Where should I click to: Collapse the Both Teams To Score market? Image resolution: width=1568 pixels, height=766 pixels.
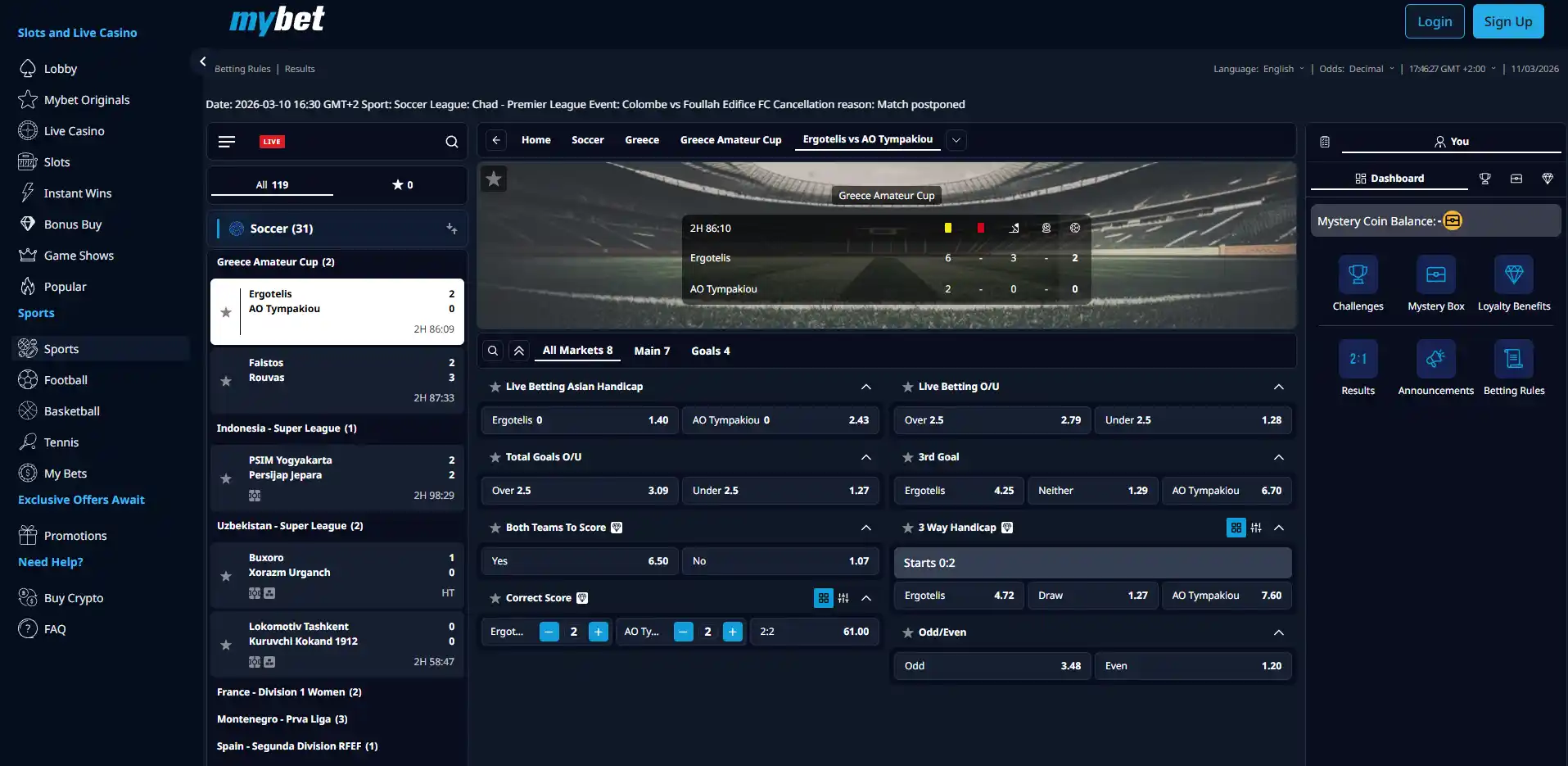coord(866,528)
